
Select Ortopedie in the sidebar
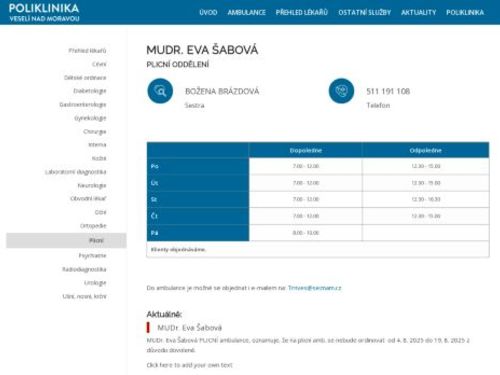tap(93, 226)
